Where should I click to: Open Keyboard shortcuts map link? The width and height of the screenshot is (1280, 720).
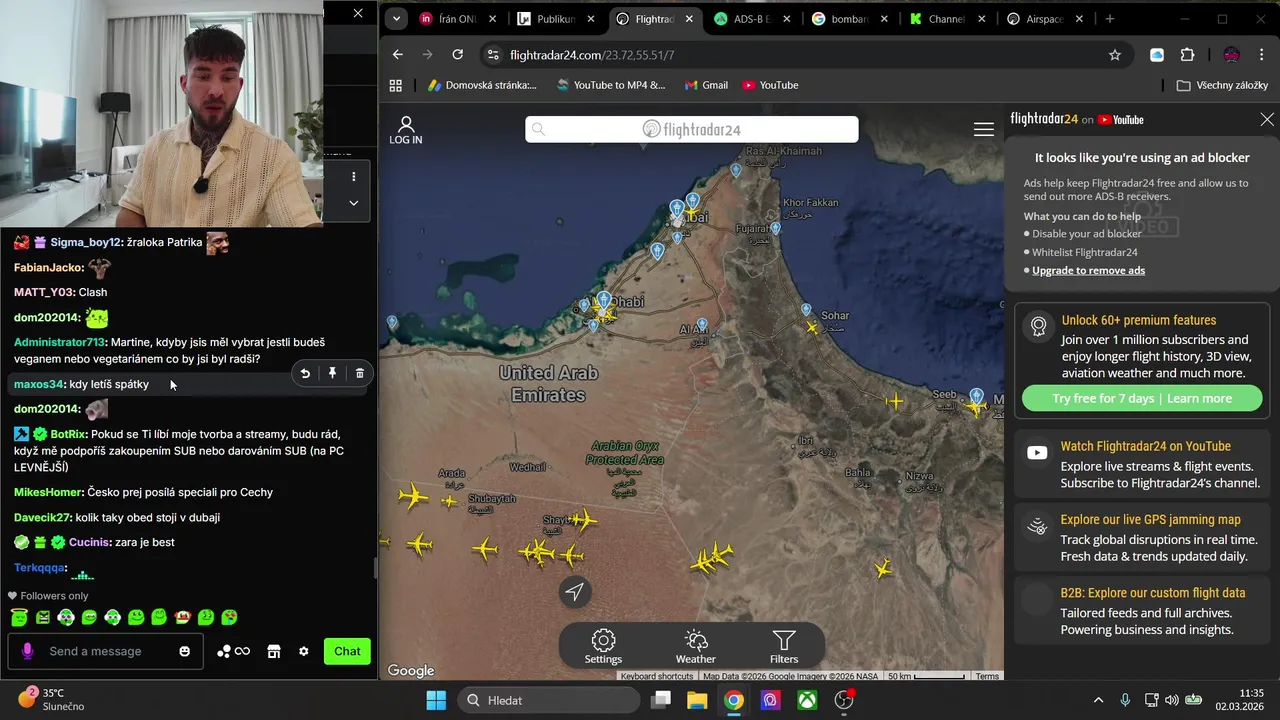657,676
